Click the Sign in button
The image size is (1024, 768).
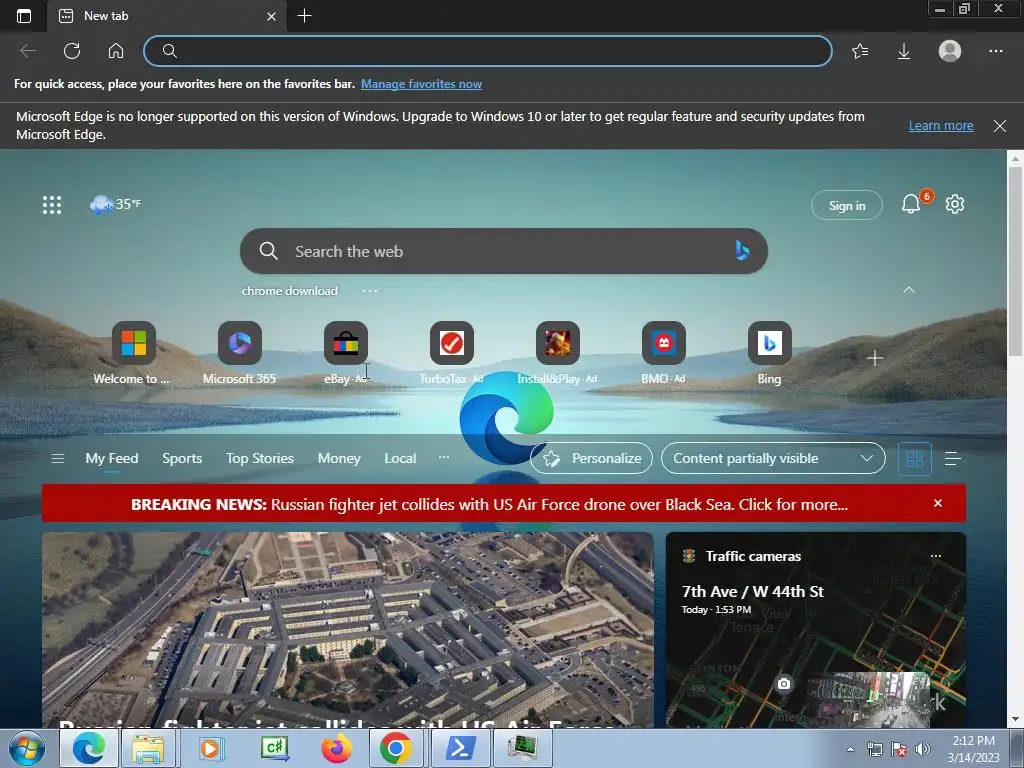click(x=846, y=206)
